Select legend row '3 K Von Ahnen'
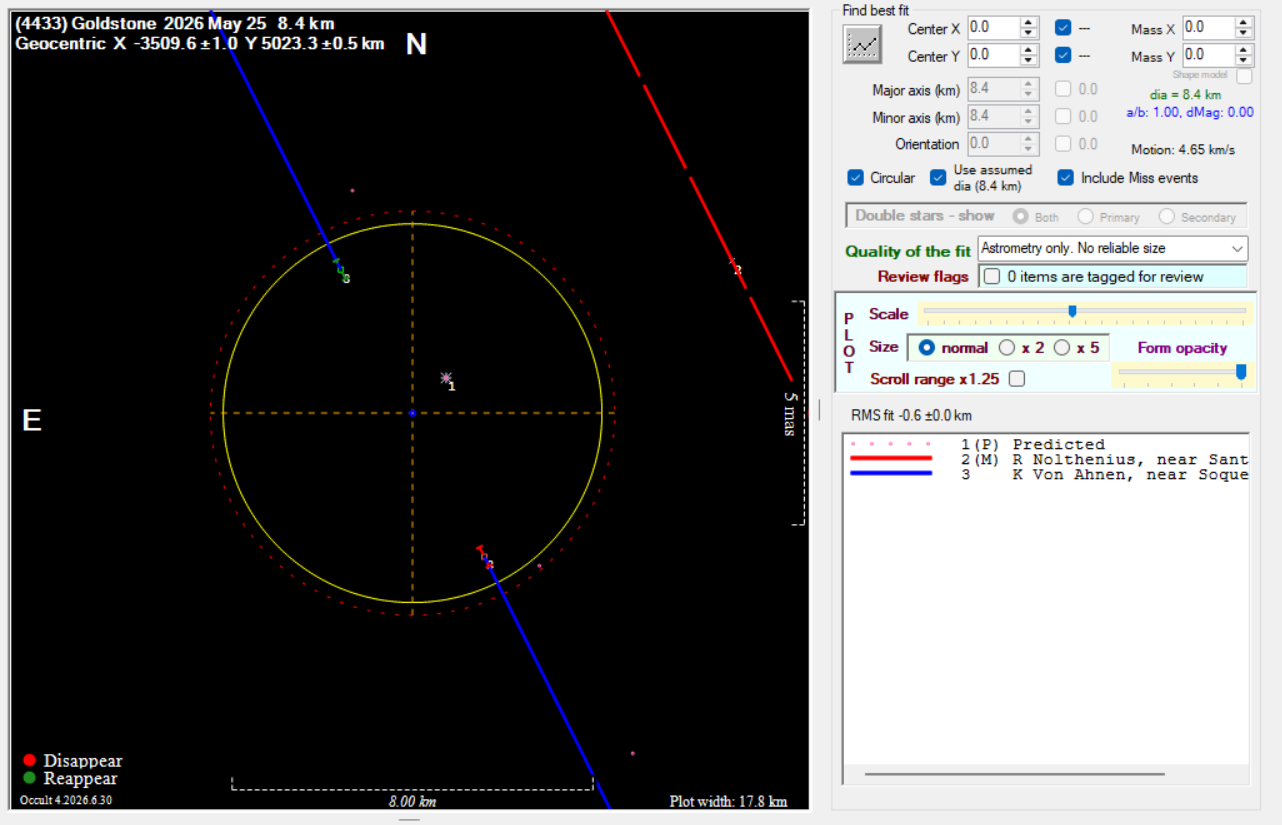This screenshot has height=825, width=1282. point(1047,474)
